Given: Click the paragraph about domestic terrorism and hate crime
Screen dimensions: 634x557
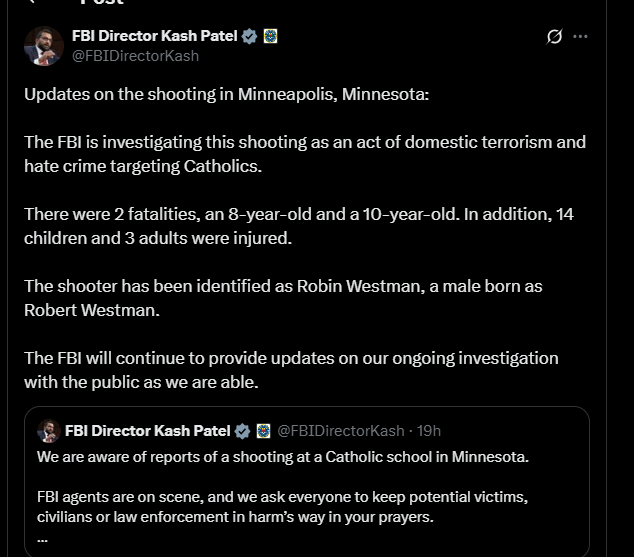Looking at the screenshot, I should [x=305, y=154].
